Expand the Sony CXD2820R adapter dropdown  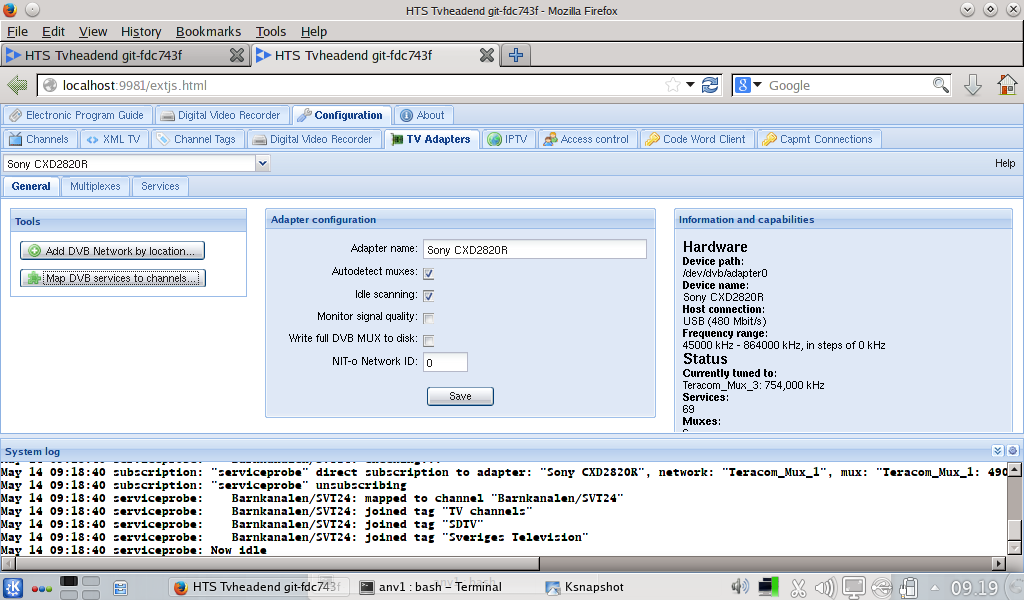(263, 163)
